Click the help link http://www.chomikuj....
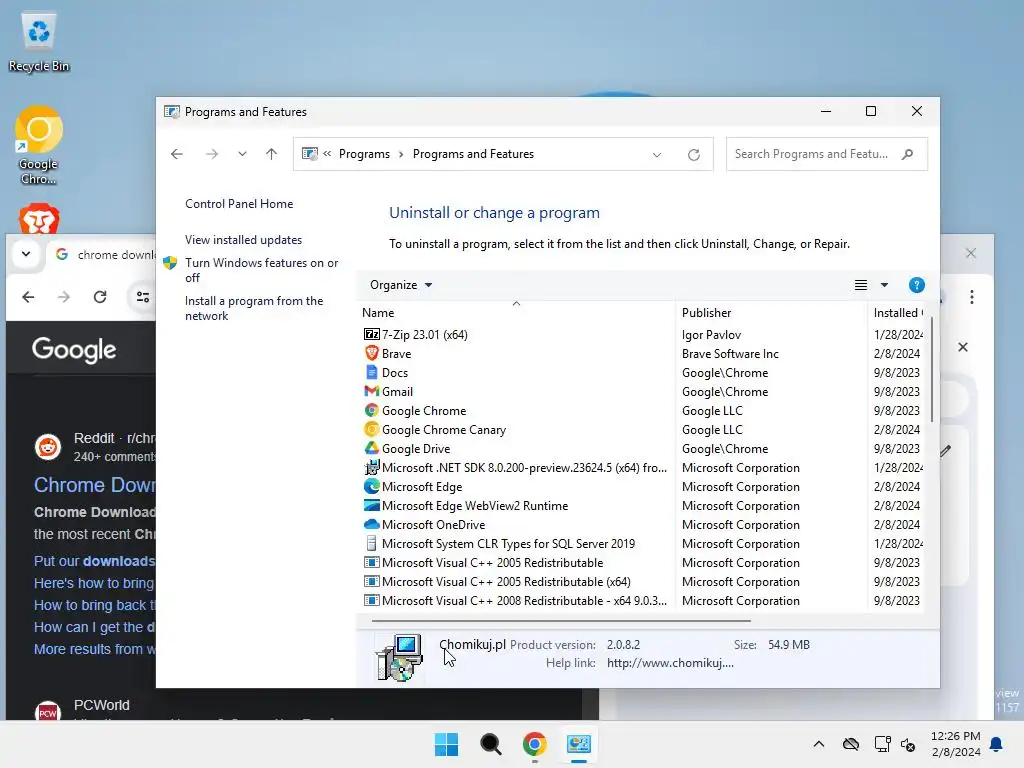This screenshot has width=1024, height=768. point(670,663)
